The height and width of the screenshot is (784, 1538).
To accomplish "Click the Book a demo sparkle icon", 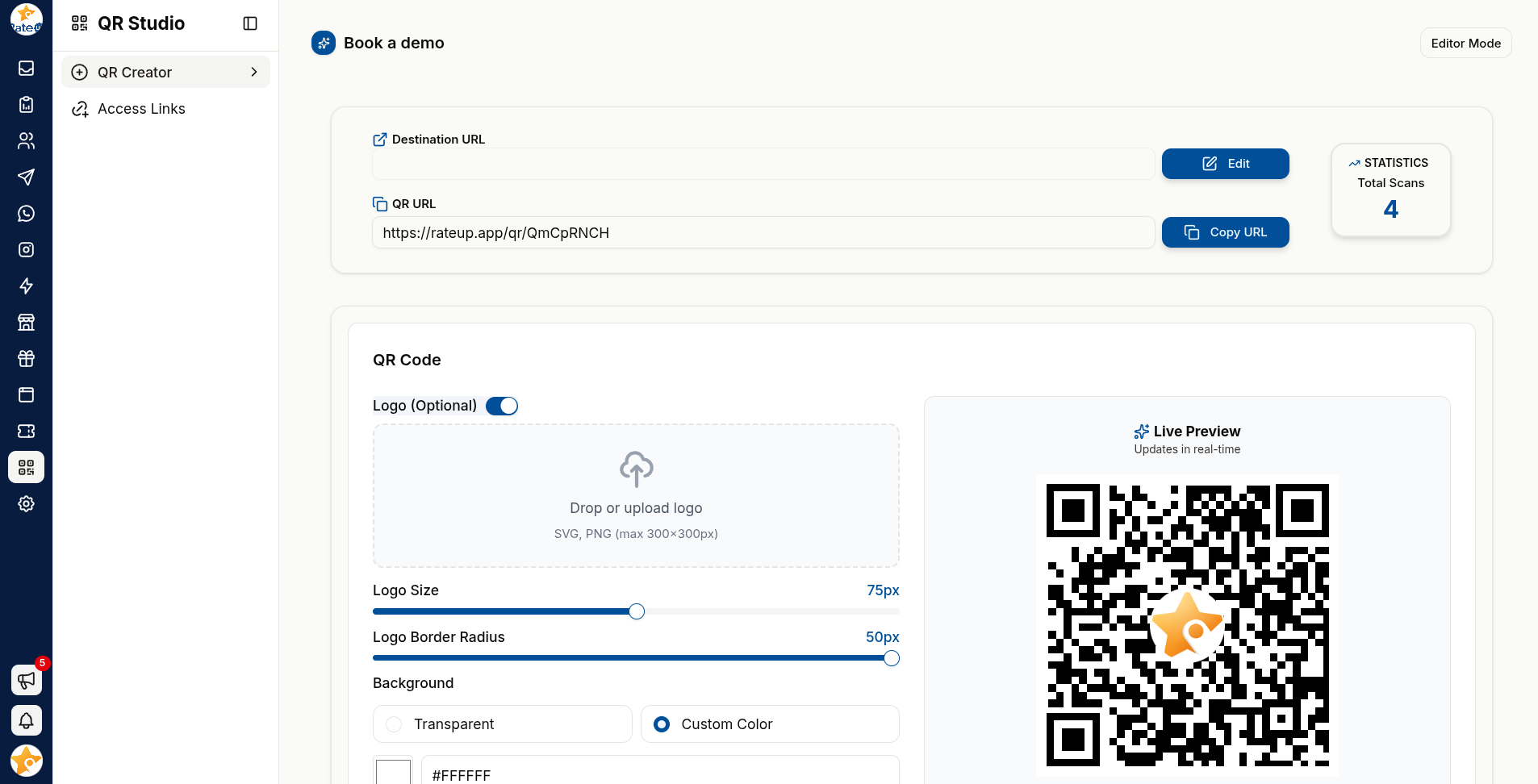I will 324,43.
